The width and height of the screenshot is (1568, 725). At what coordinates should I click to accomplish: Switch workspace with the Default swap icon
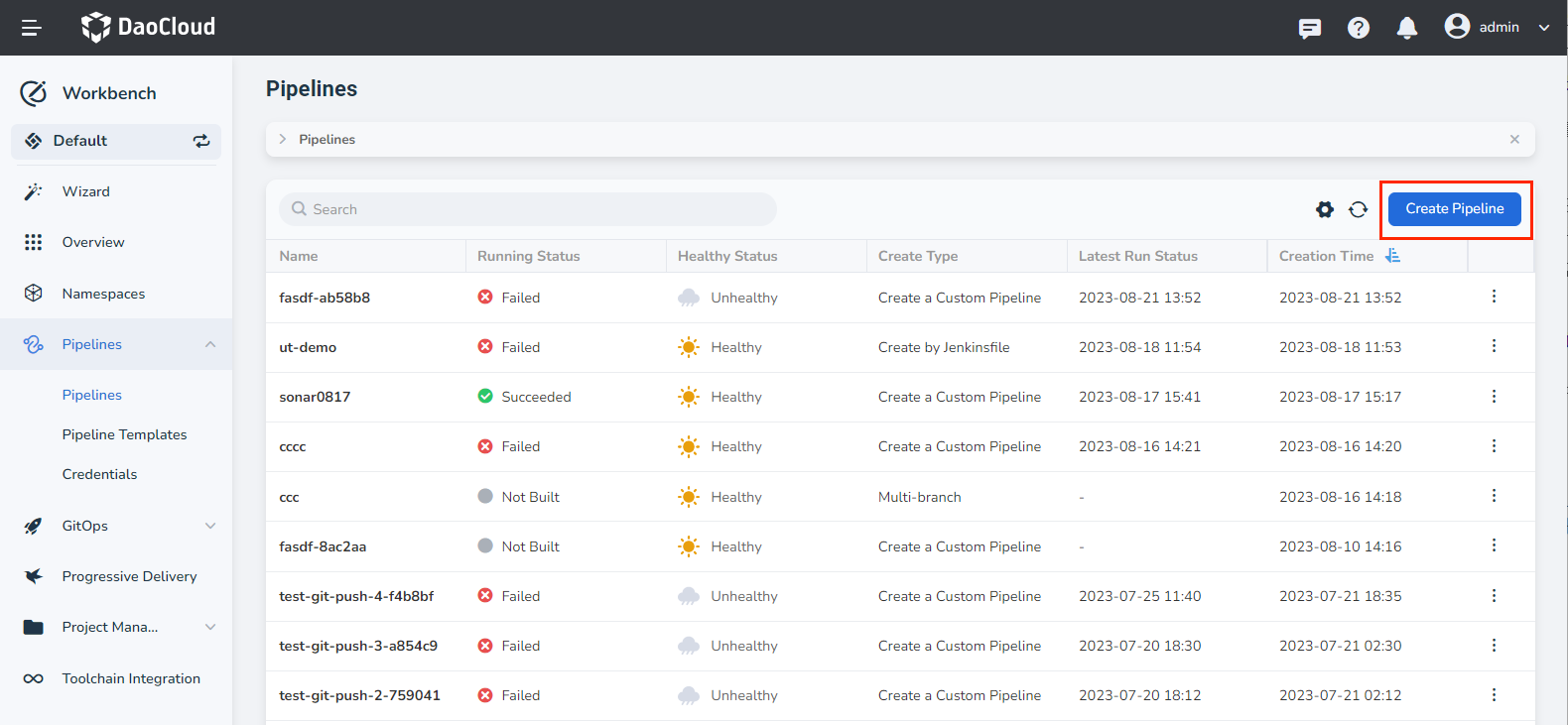point(201,141)
